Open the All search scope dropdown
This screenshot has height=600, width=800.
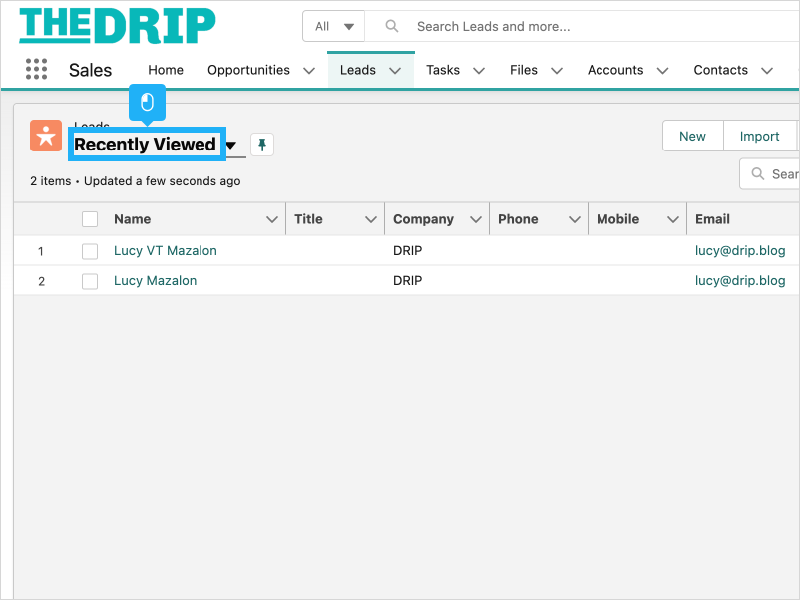click(334, 26)
